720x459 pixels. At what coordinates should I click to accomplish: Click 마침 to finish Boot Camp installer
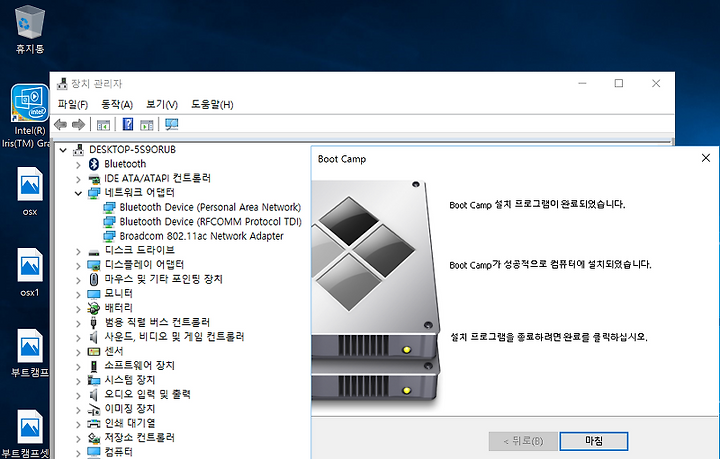(x=594, y=441)
